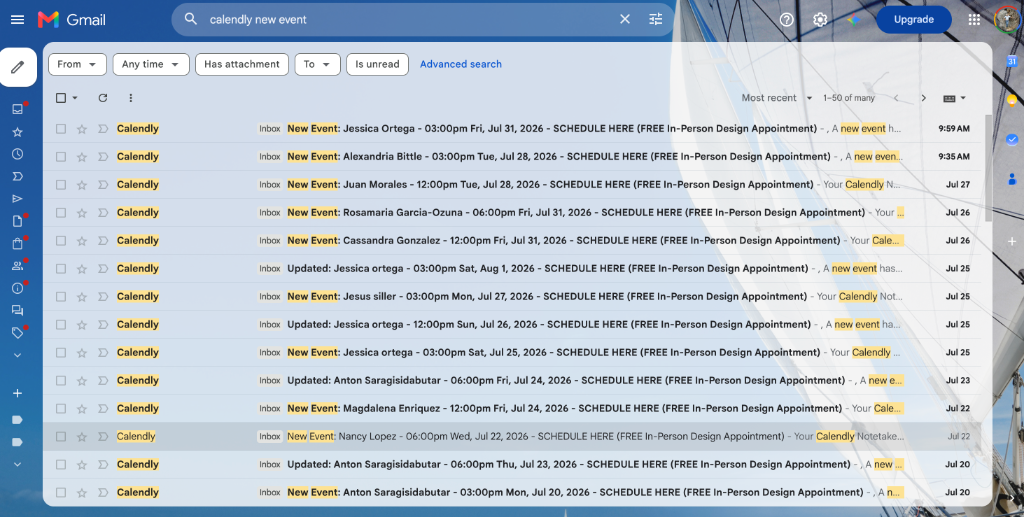Open the input tools keyboard dropdown
Image resolution: width=1024 pixels, height=517 pixels.
[x=954, y=98]
